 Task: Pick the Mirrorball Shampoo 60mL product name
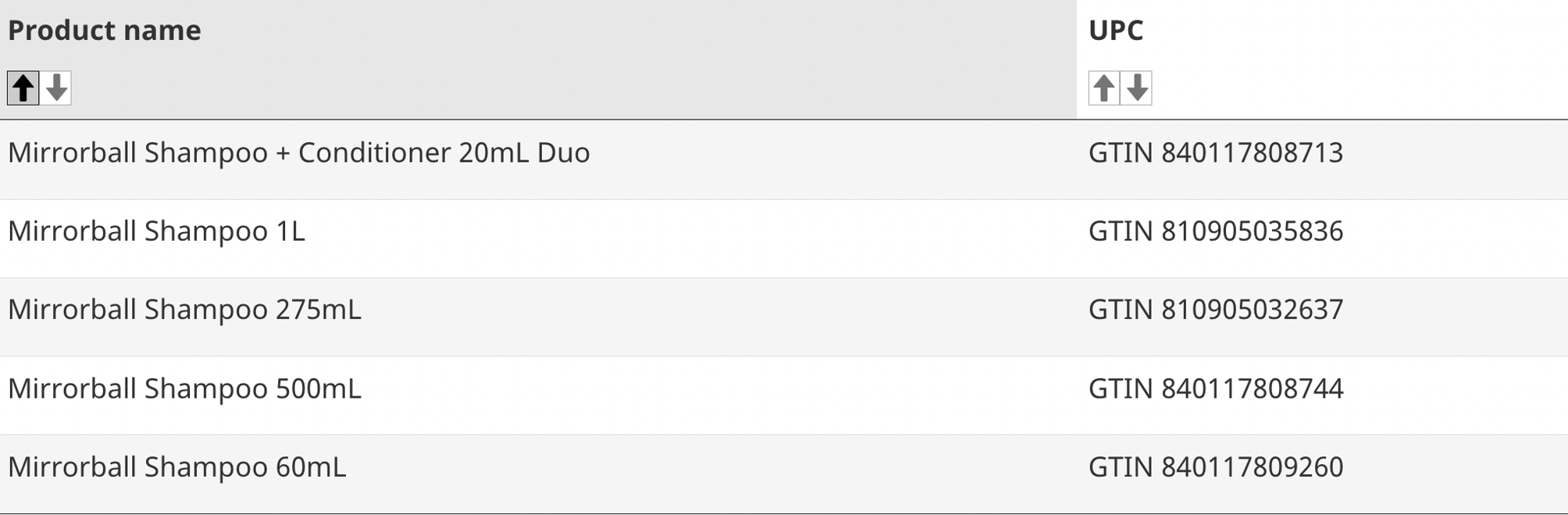[x=176, y=467]
